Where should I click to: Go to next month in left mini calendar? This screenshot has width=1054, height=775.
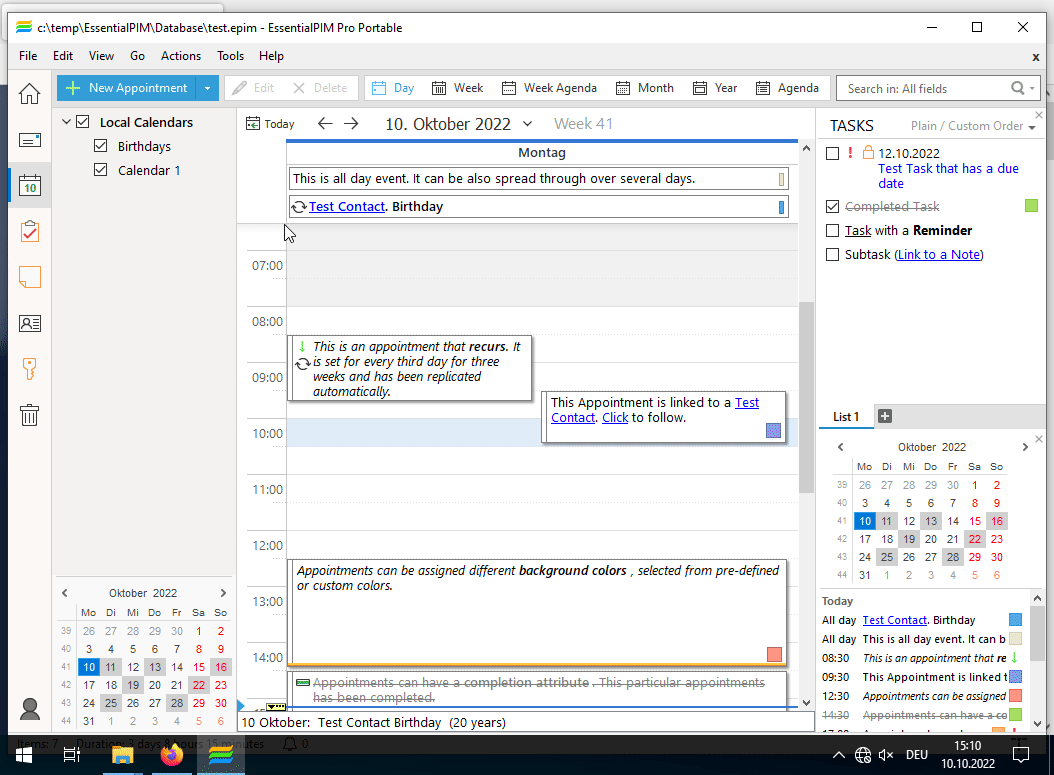(223, 593)
